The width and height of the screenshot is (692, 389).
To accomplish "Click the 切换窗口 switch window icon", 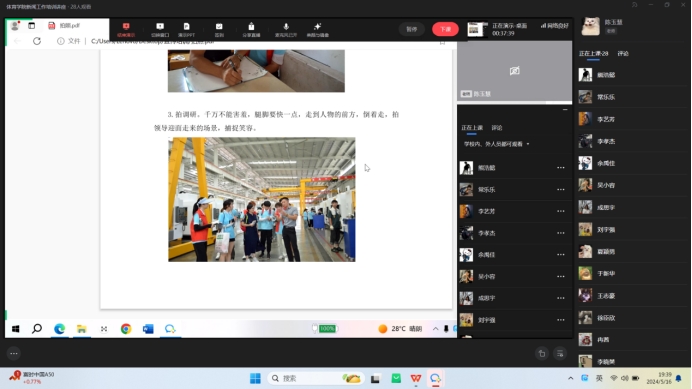I will click(x=160, y=29).
